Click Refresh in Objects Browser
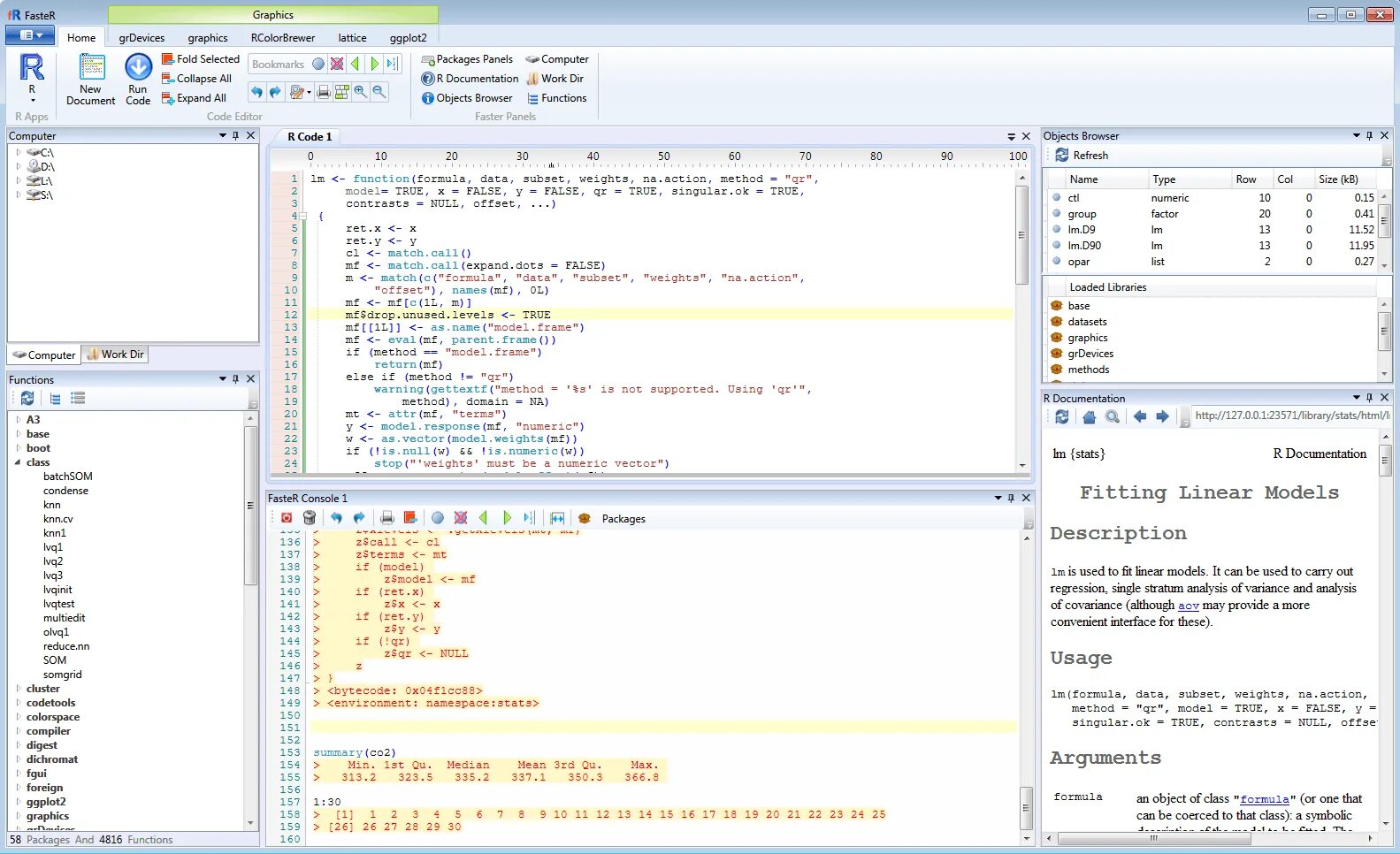The width and height of the screenshot is (1400, 854). point(1081,156)
